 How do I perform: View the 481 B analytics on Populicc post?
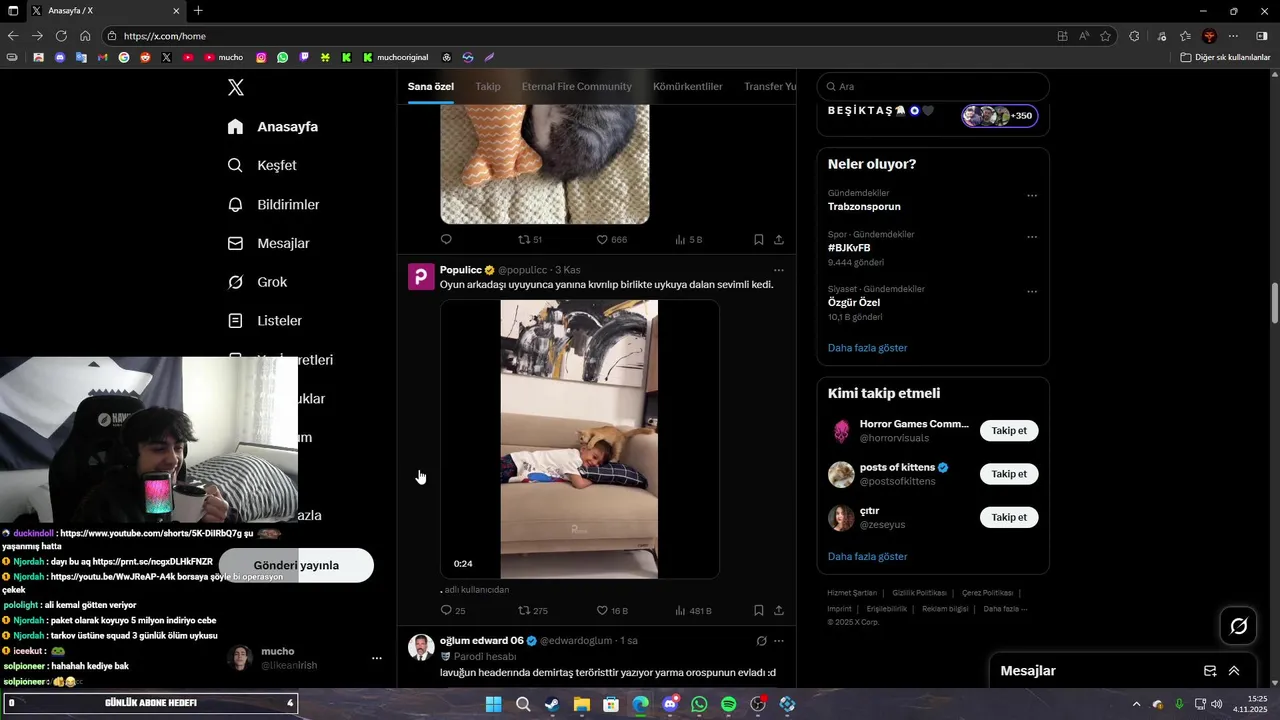point(693,610)
